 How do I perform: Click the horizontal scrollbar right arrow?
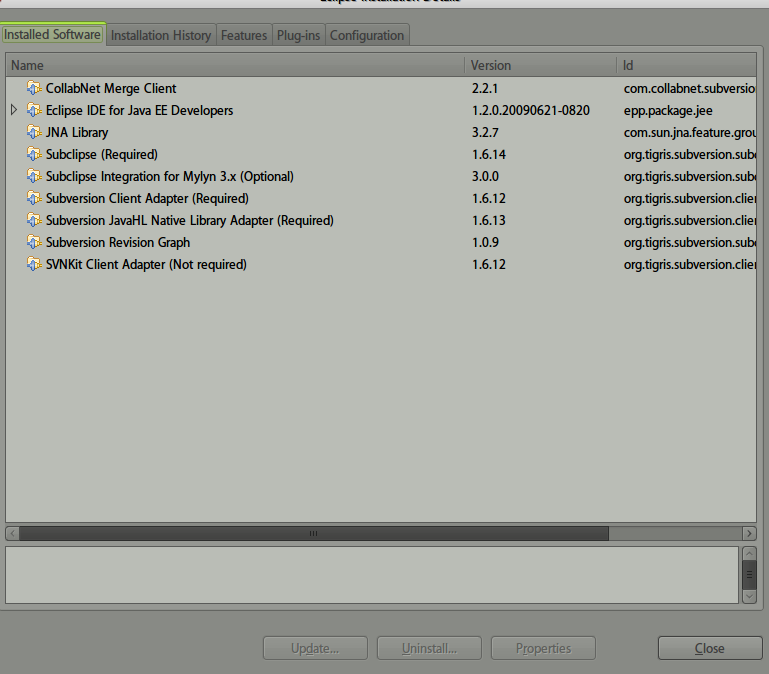click(x=749, y=533)
